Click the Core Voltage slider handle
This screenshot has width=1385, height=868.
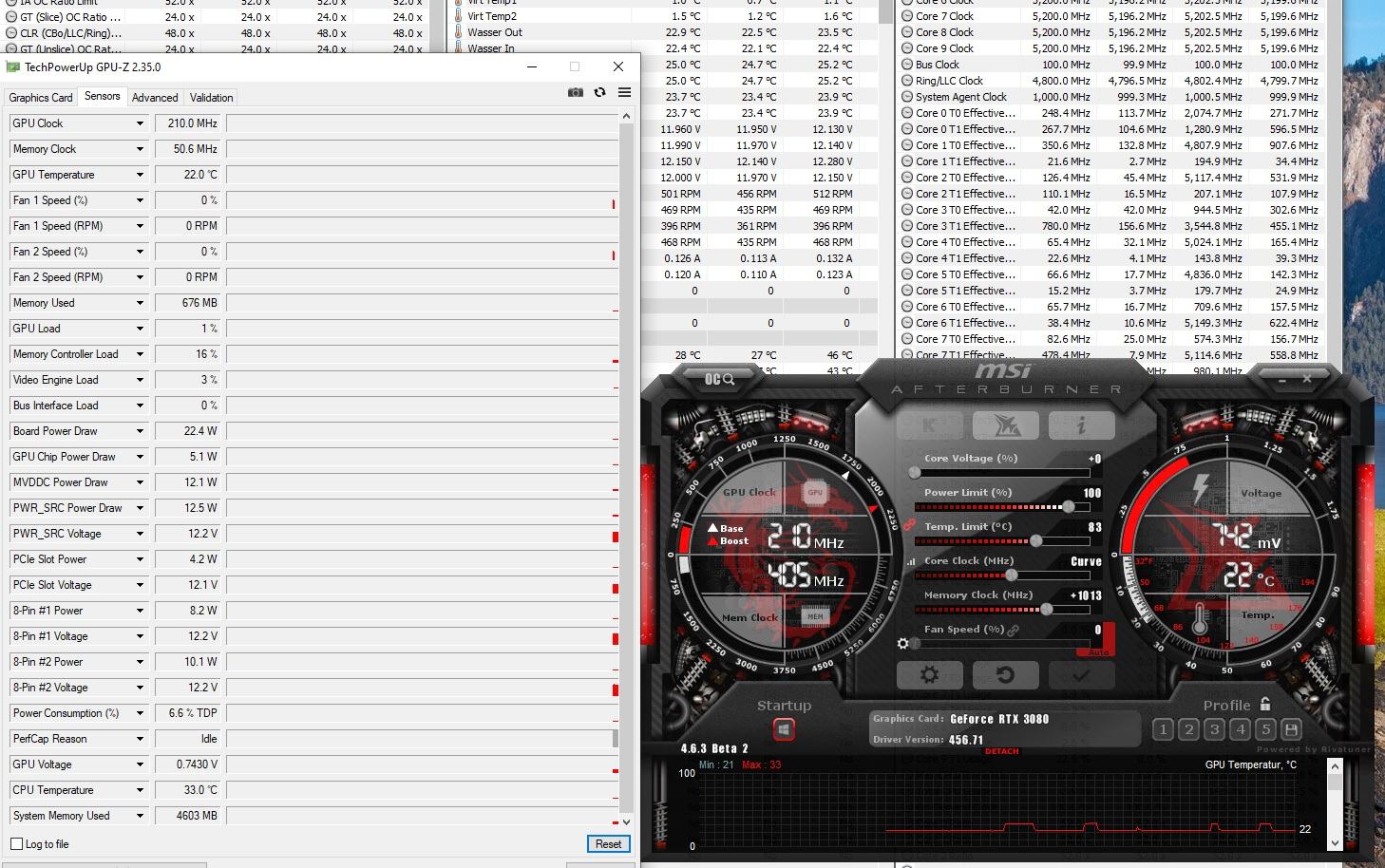point(915,472)
